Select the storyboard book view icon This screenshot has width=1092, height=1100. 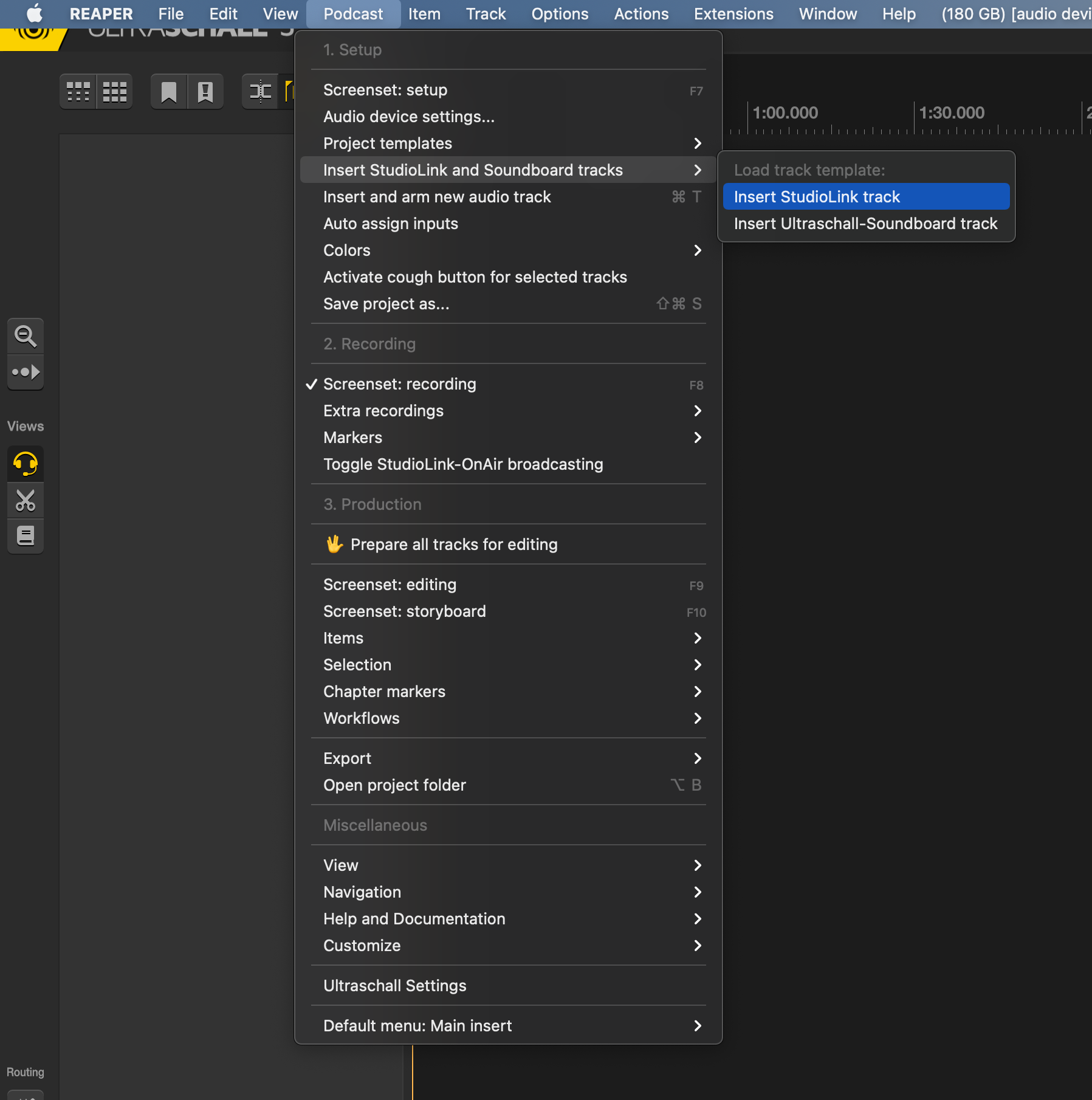(26, 536)
